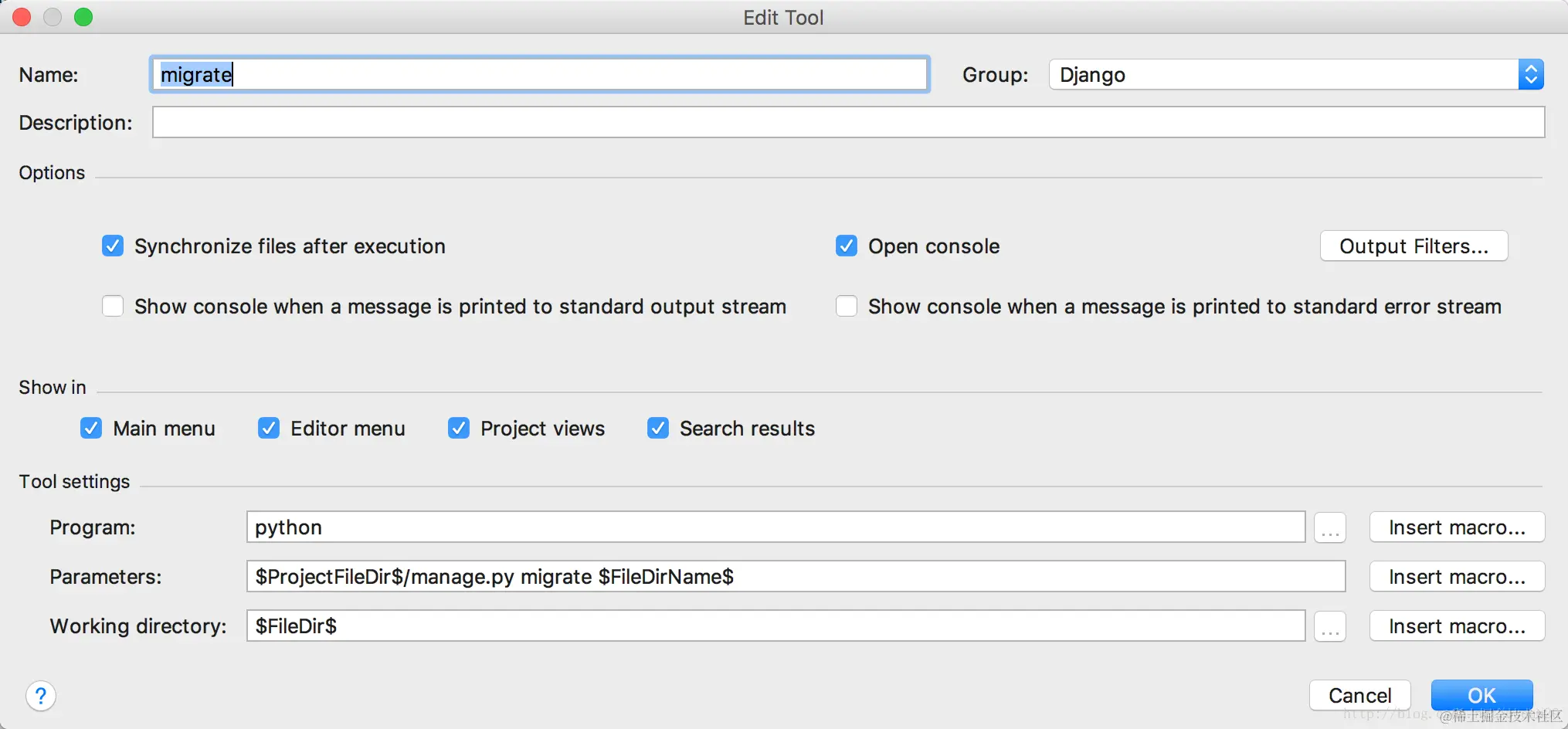Click the Working directory field with $FileDir$
This screenshot has height=729, width=1568.
point(776,626)
